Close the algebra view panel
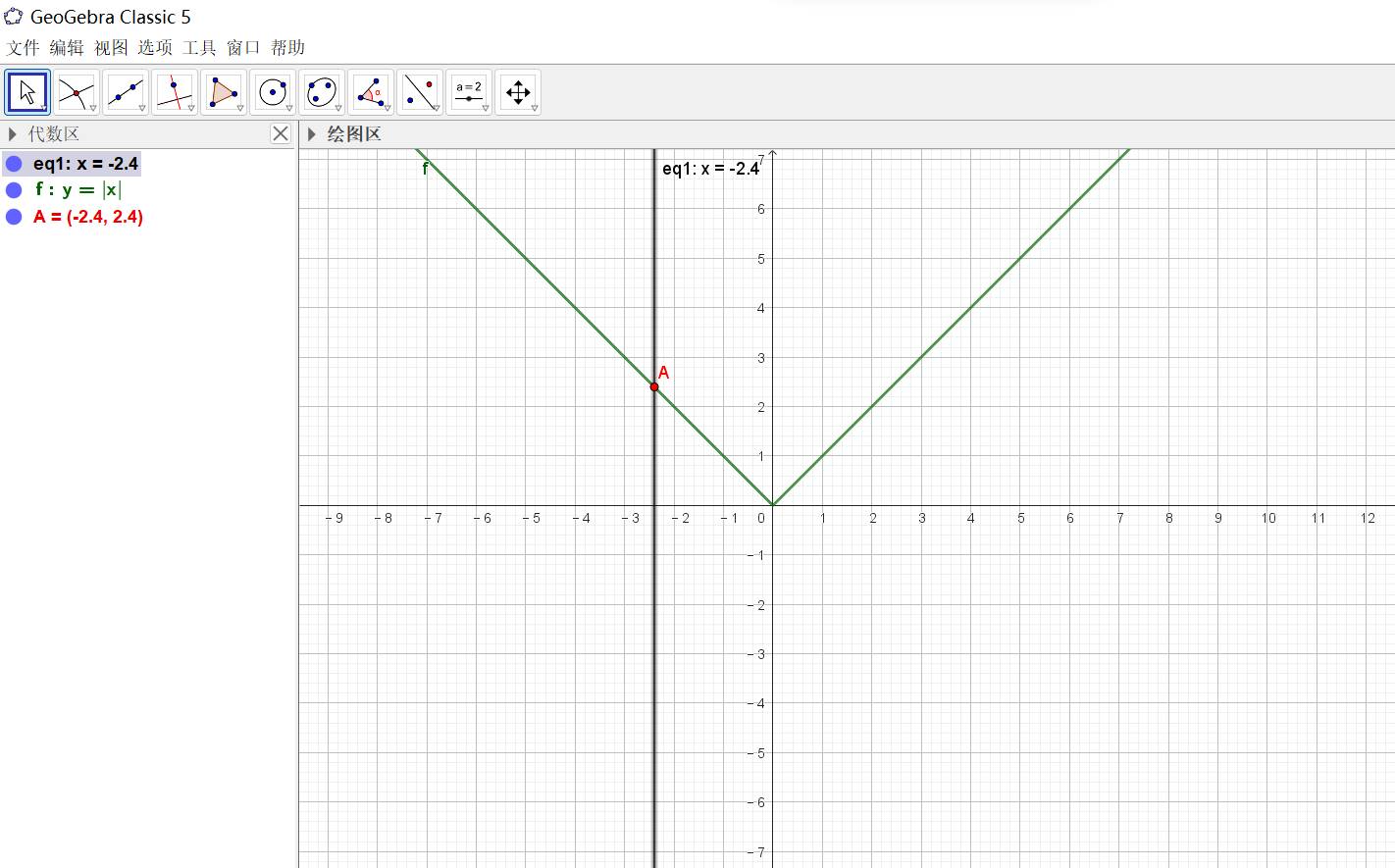The height and width of the screenshot is (868, 1395). (281, 134)
